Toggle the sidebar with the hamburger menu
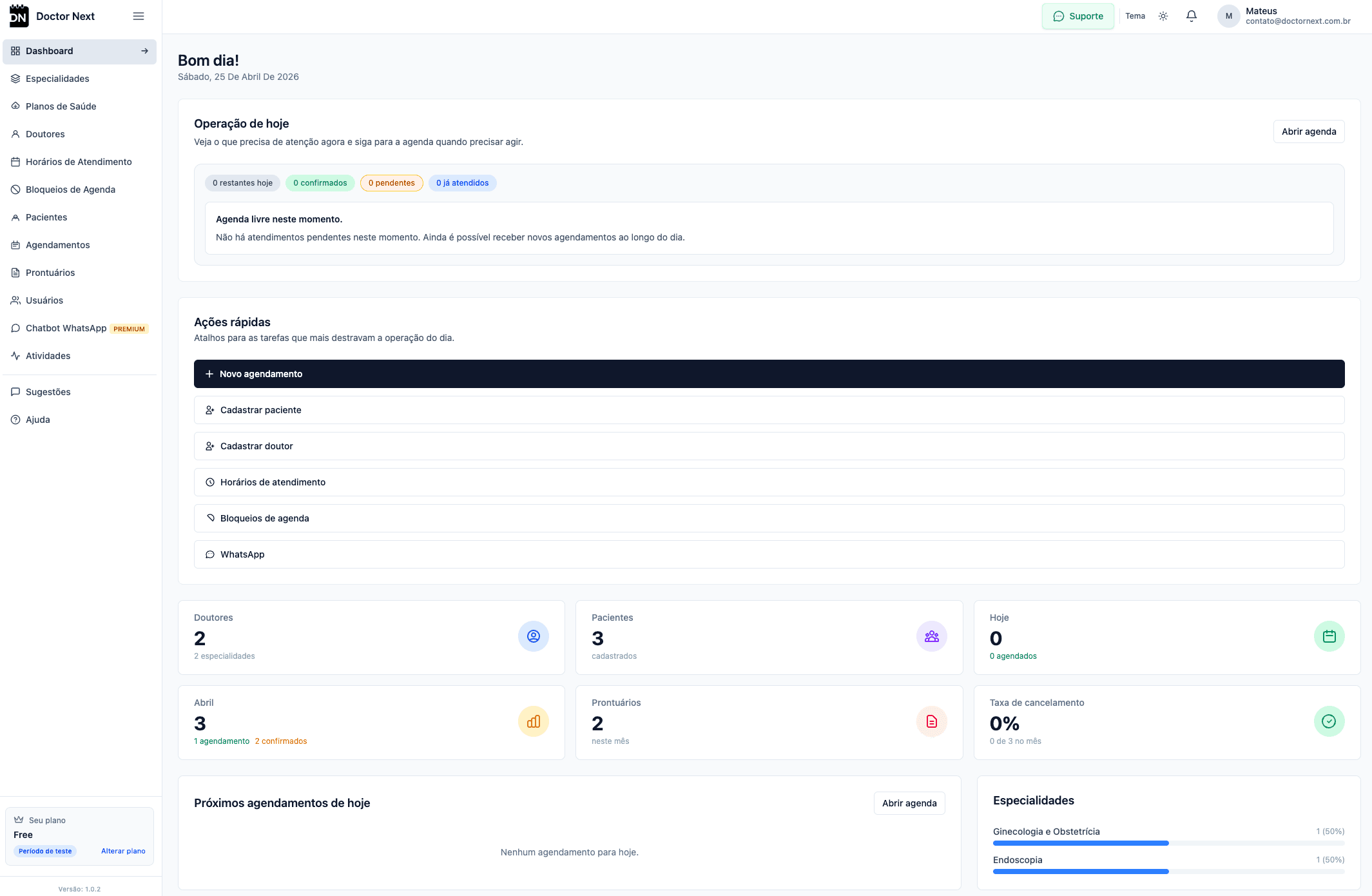The height and width of the screenshot is (896, 1372). (138, 15)
